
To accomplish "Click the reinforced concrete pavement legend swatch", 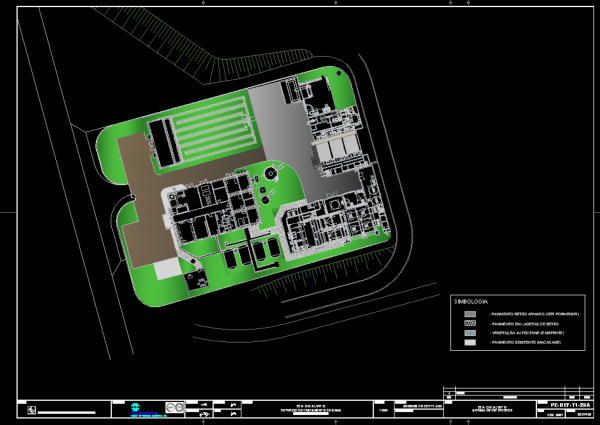I will pyautogui.click(x=469, y=314).
